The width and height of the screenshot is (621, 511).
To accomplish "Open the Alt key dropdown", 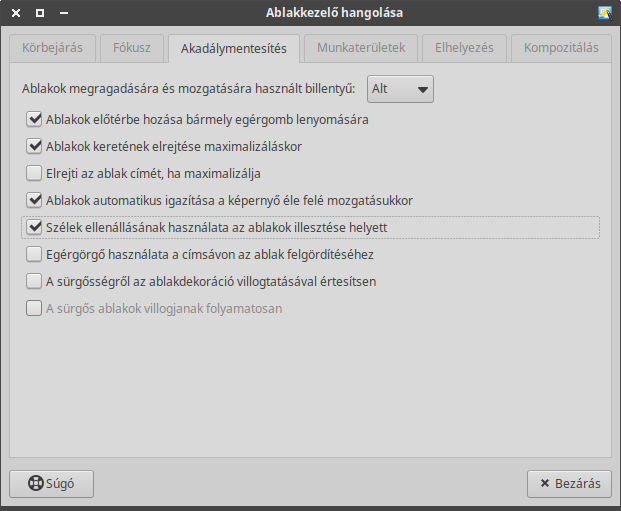I will coord(401,89).
